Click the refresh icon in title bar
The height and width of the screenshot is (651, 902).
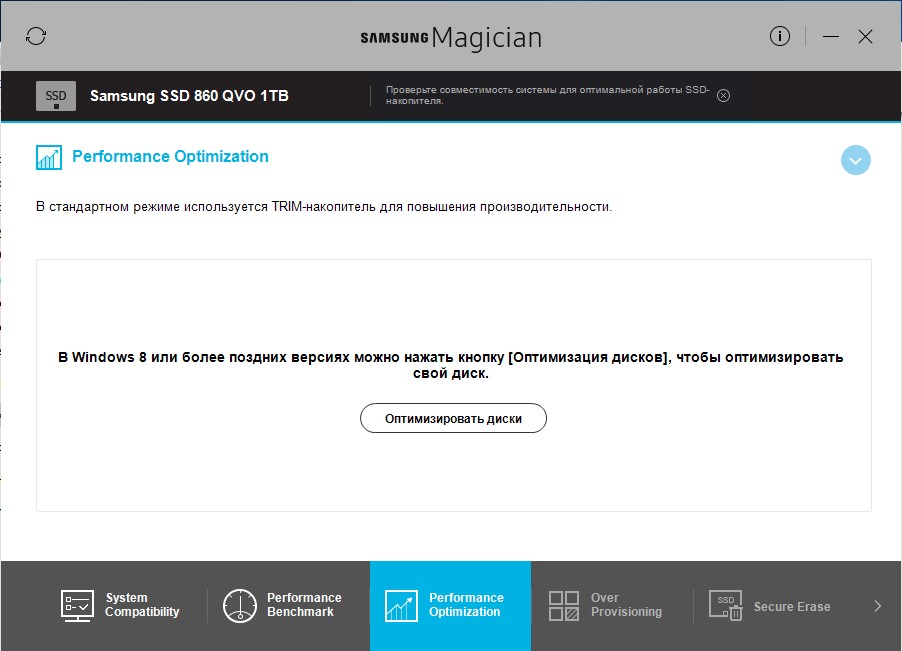pos(36,36)
